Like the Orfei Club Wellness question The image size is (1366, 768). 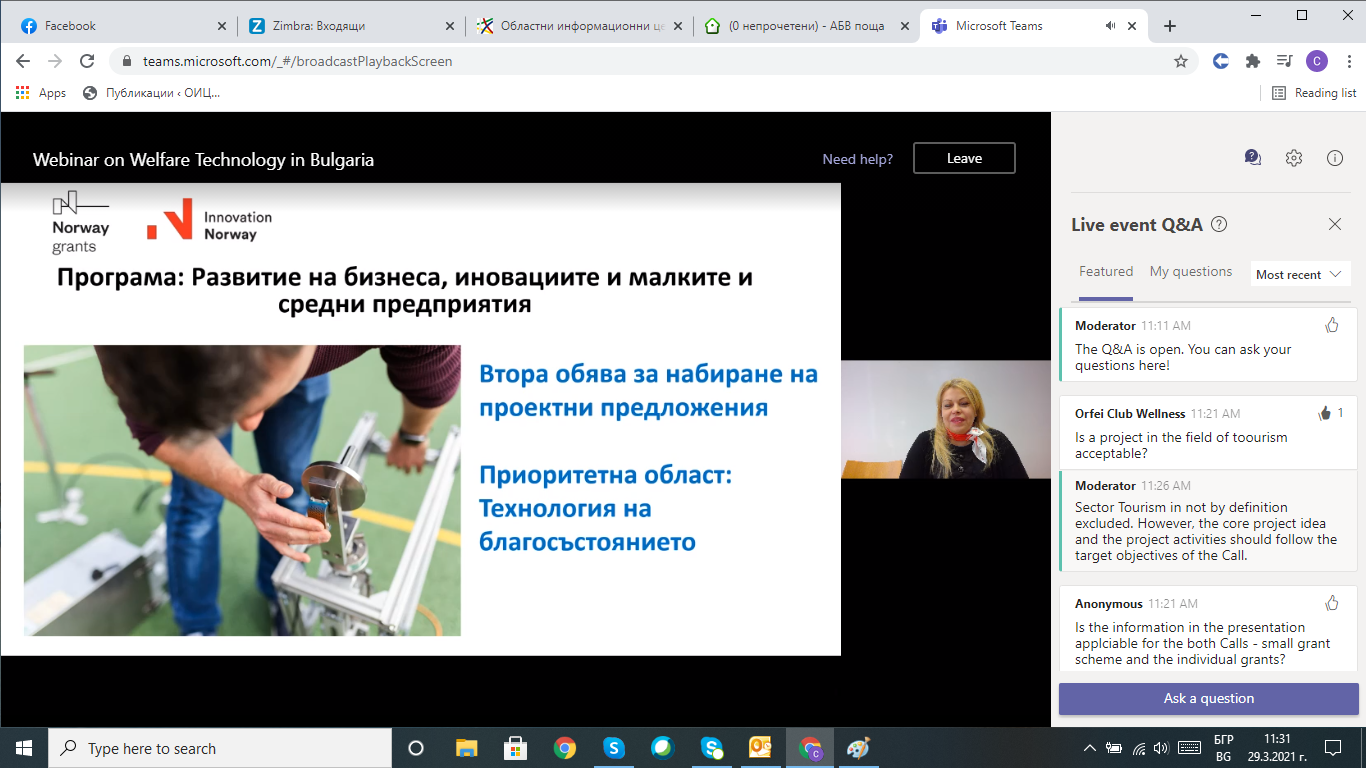(x=1326, y=412)
